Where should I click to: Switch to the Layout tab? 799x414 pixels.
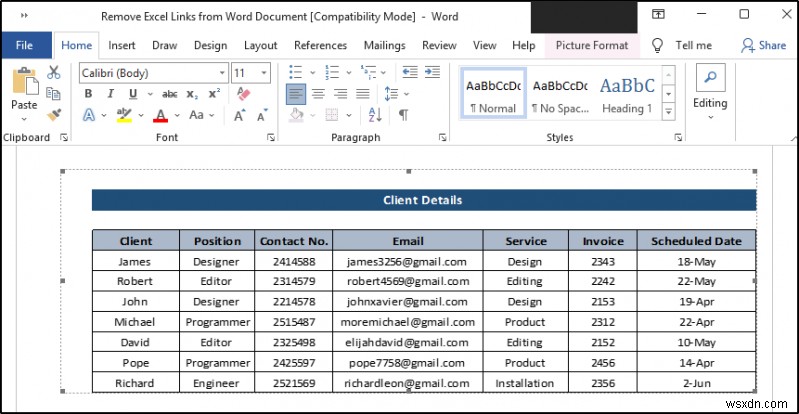pyautogui.click(x=260, y=45)
